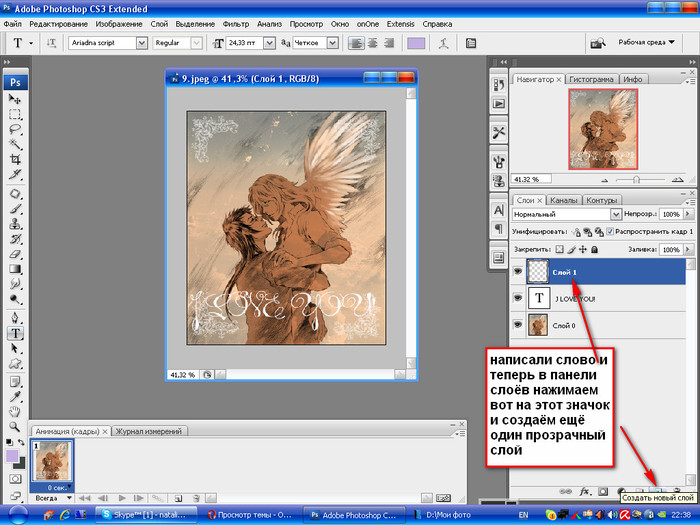The height and width of the screenshot is (525, 700).
Task: Click the center text alignment icon
Action: [372, 43]
